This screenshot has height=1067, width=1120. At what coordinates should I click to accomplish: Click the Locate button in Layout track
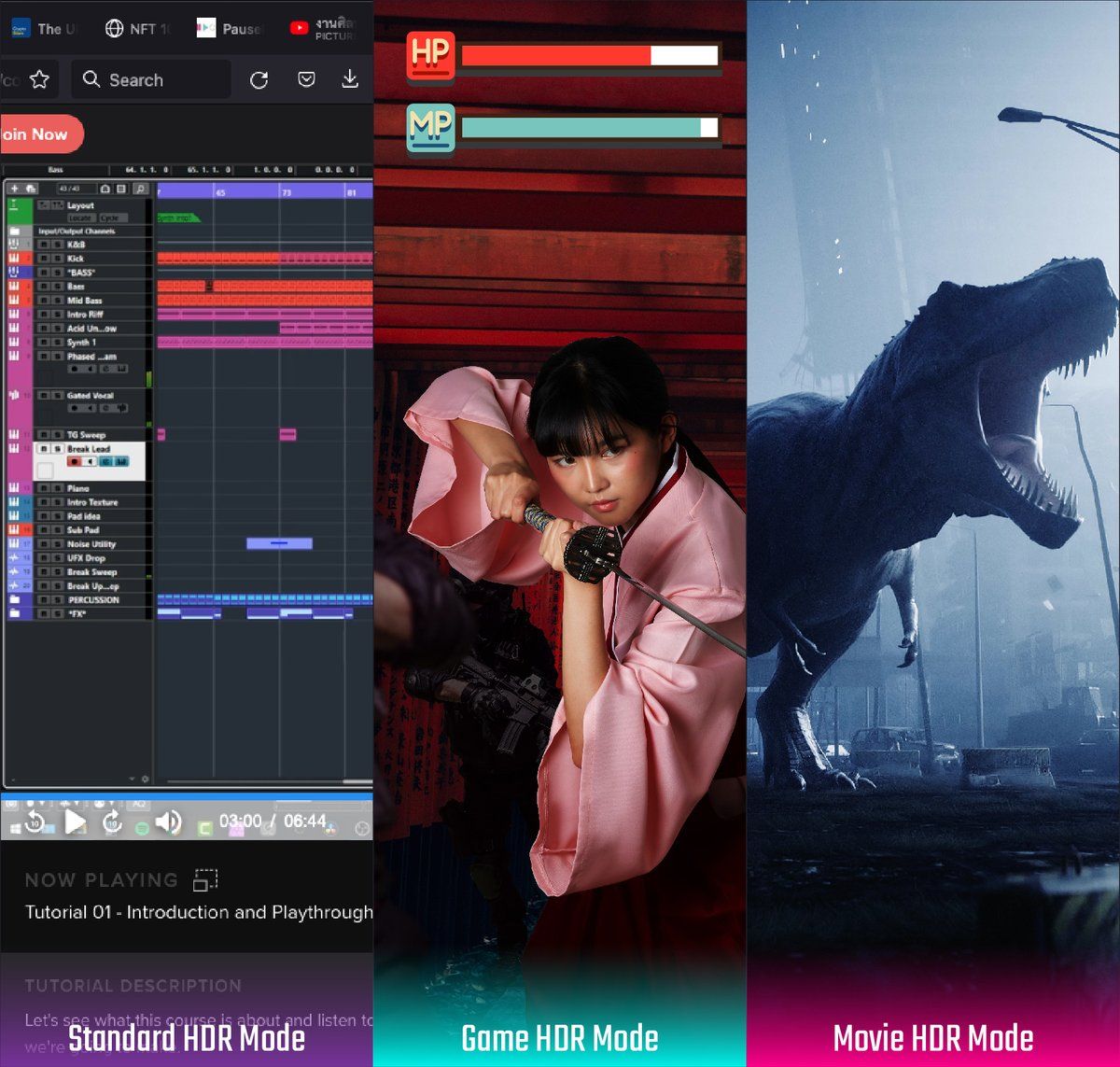coord(82,218)
